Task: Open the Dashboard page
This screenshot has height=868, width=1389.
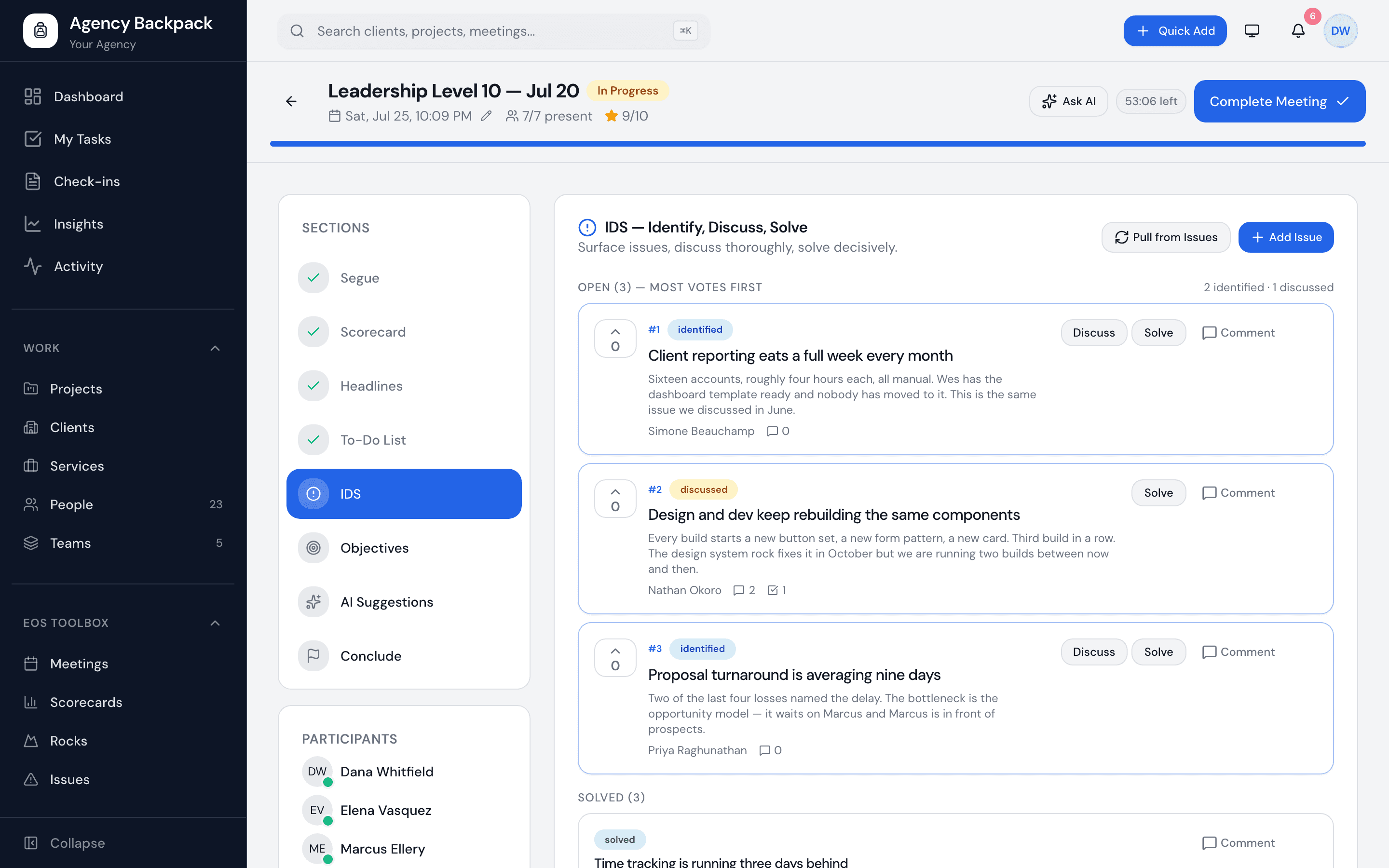Action: [x=123, y=96]
